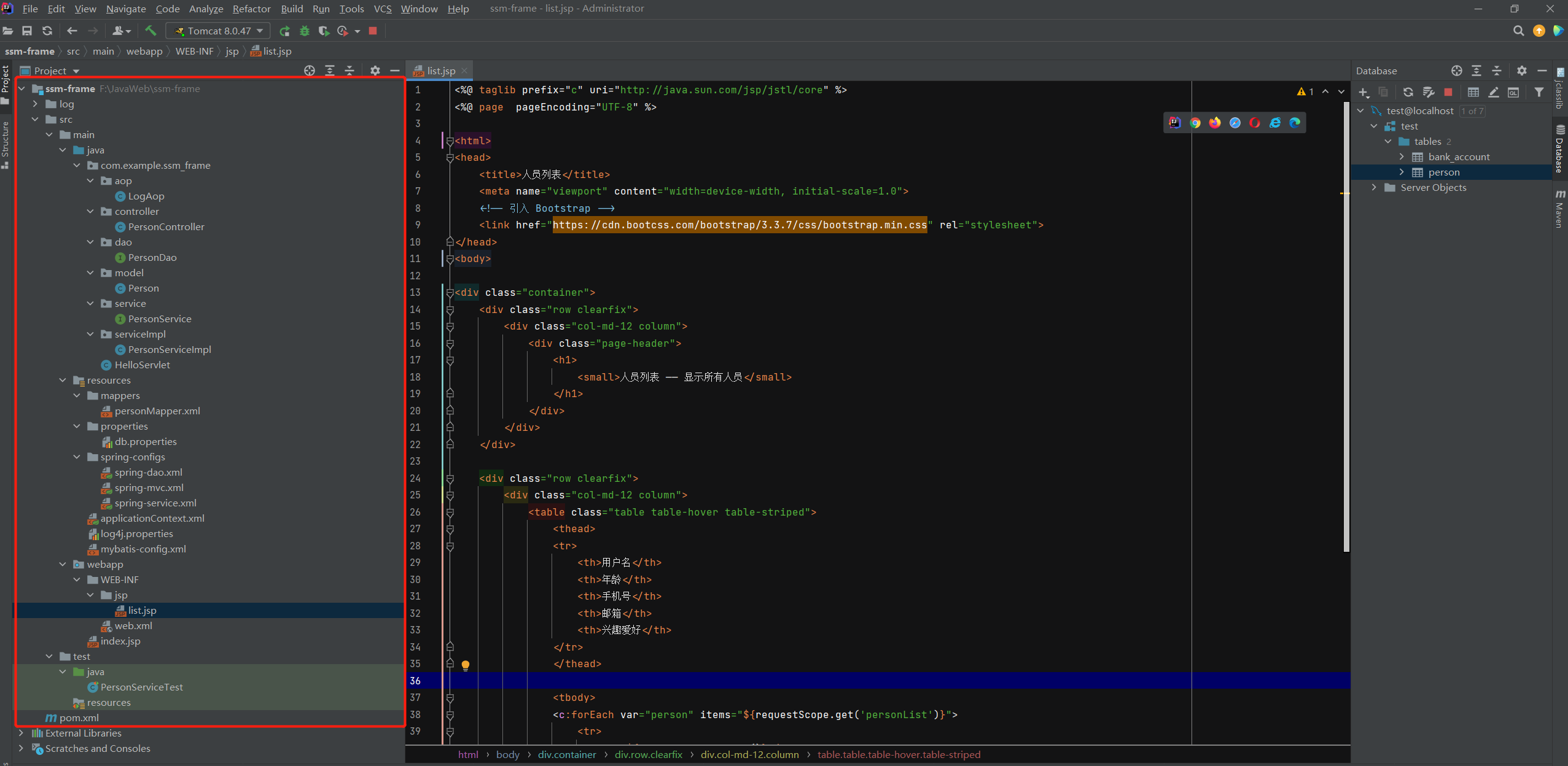Screen dimensions: 1568x766
Task: Open the Build menu
Action: [292, 9]
